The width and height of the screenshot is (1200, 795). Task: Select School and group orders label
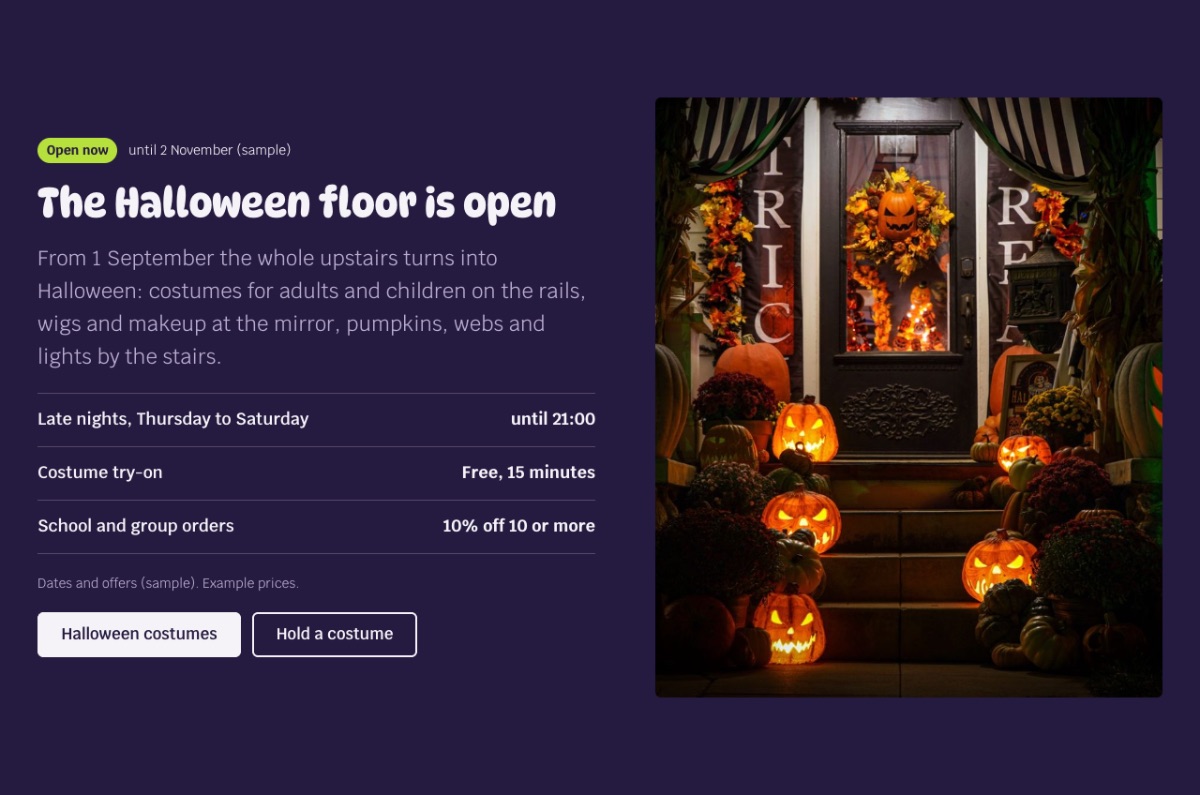coord(136,525)
